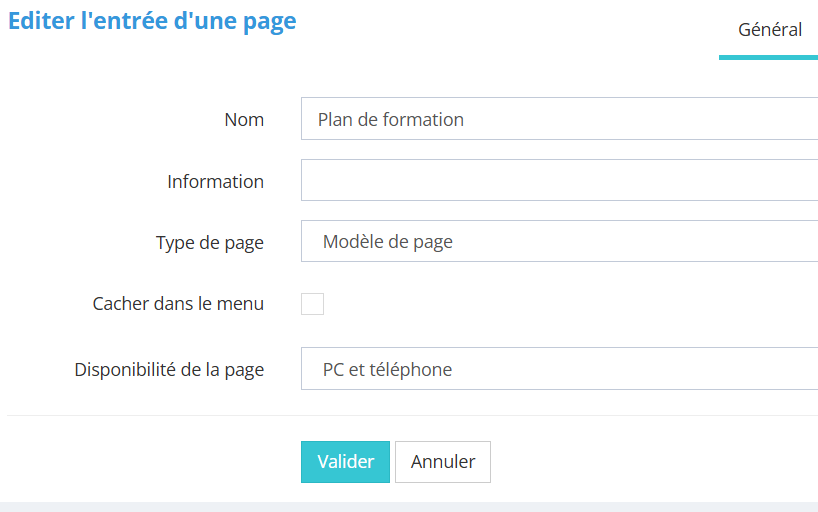Switch to the Général tab

(x=769, y=30)
